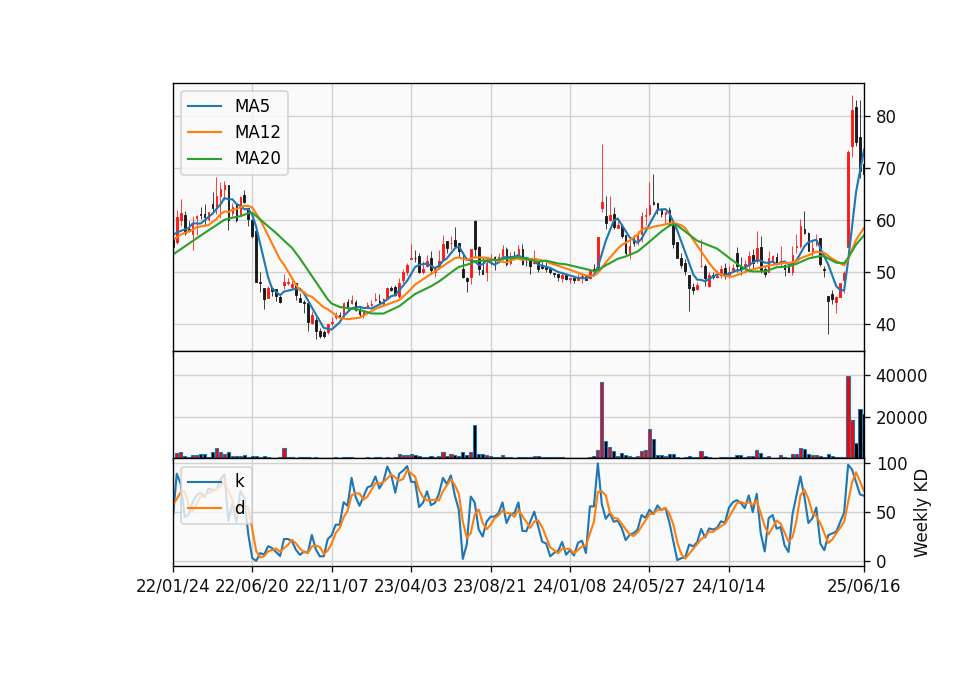Click the green MA20 legend line sample
The width and height of the screenshot is (960, 690).
[x=204, y=158]
